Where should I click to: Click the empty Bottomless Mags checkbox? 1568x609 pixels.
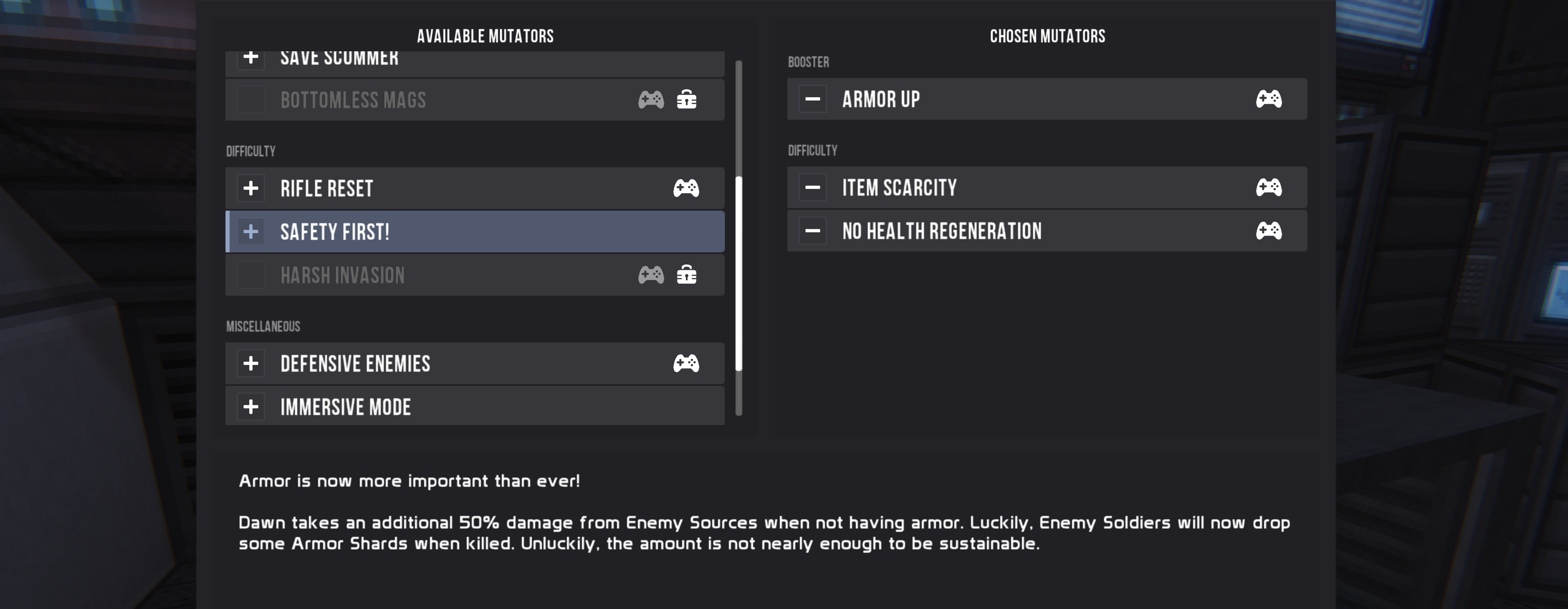pos(251,99)
